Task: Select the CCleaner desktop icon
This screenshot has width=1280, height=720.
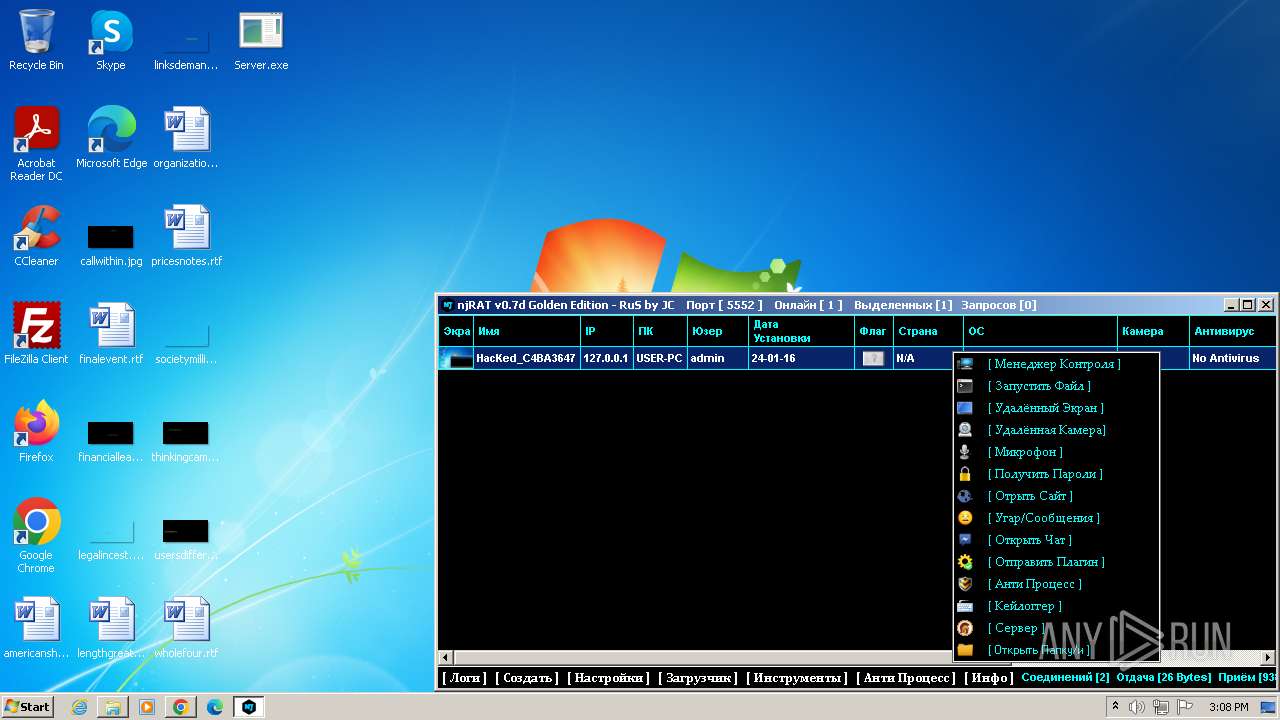Action: (x=36, y=236)
